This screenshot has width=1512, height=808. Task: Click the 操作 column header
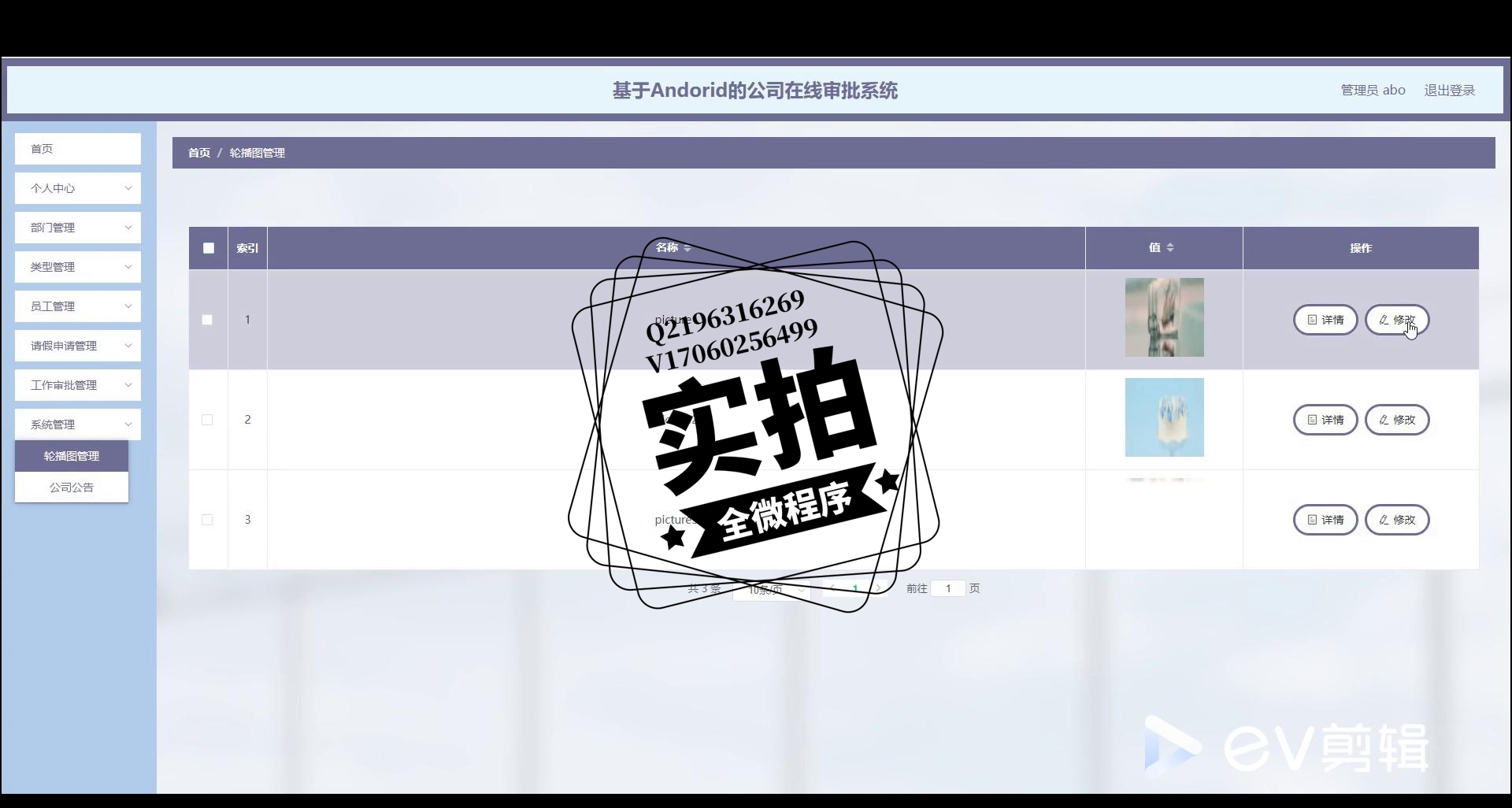click(1361, 248)
